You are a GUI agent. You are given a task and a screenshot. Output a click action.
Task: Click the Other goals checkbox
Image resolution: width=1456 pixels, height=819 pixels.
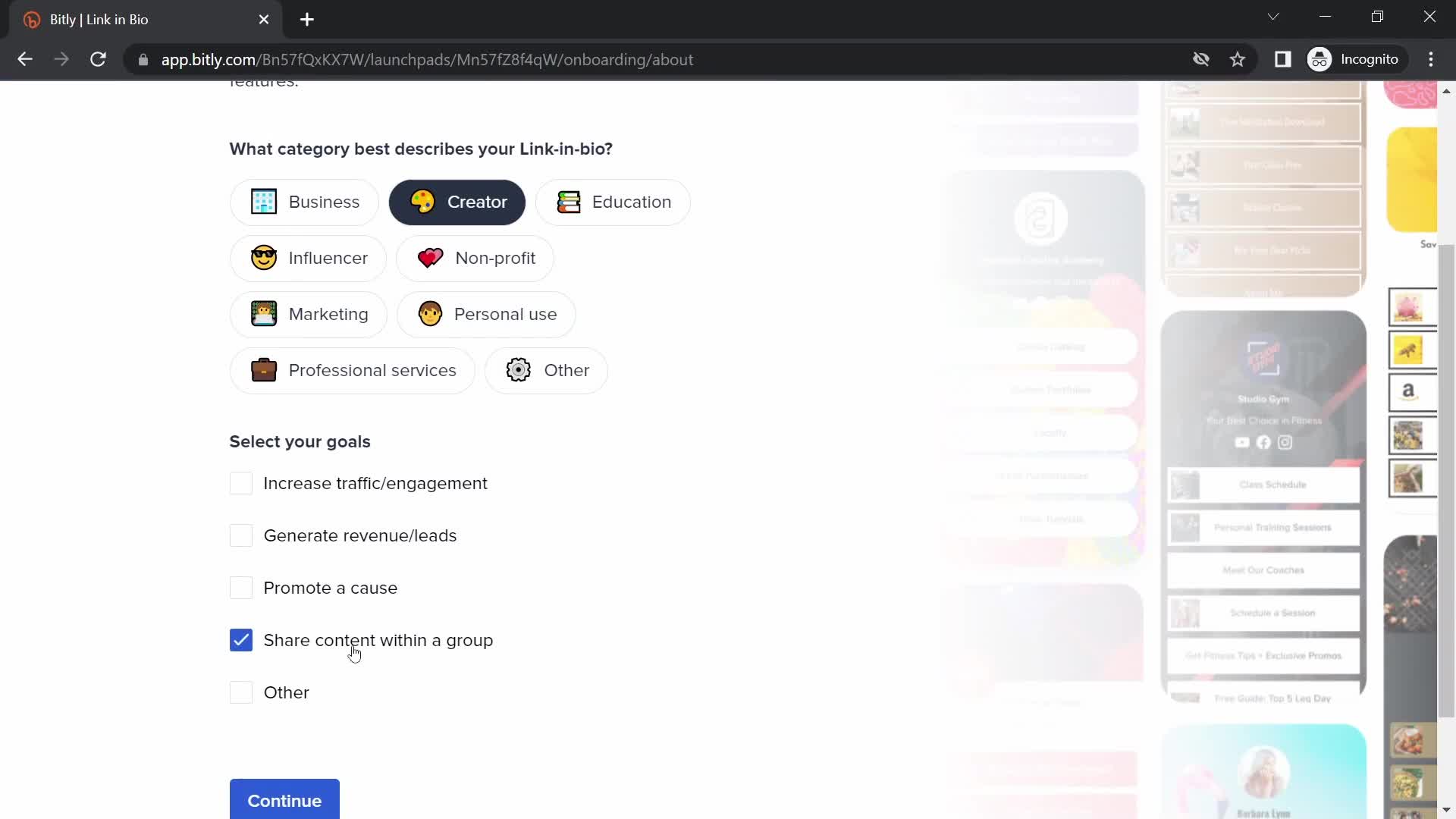coord(241,692)
